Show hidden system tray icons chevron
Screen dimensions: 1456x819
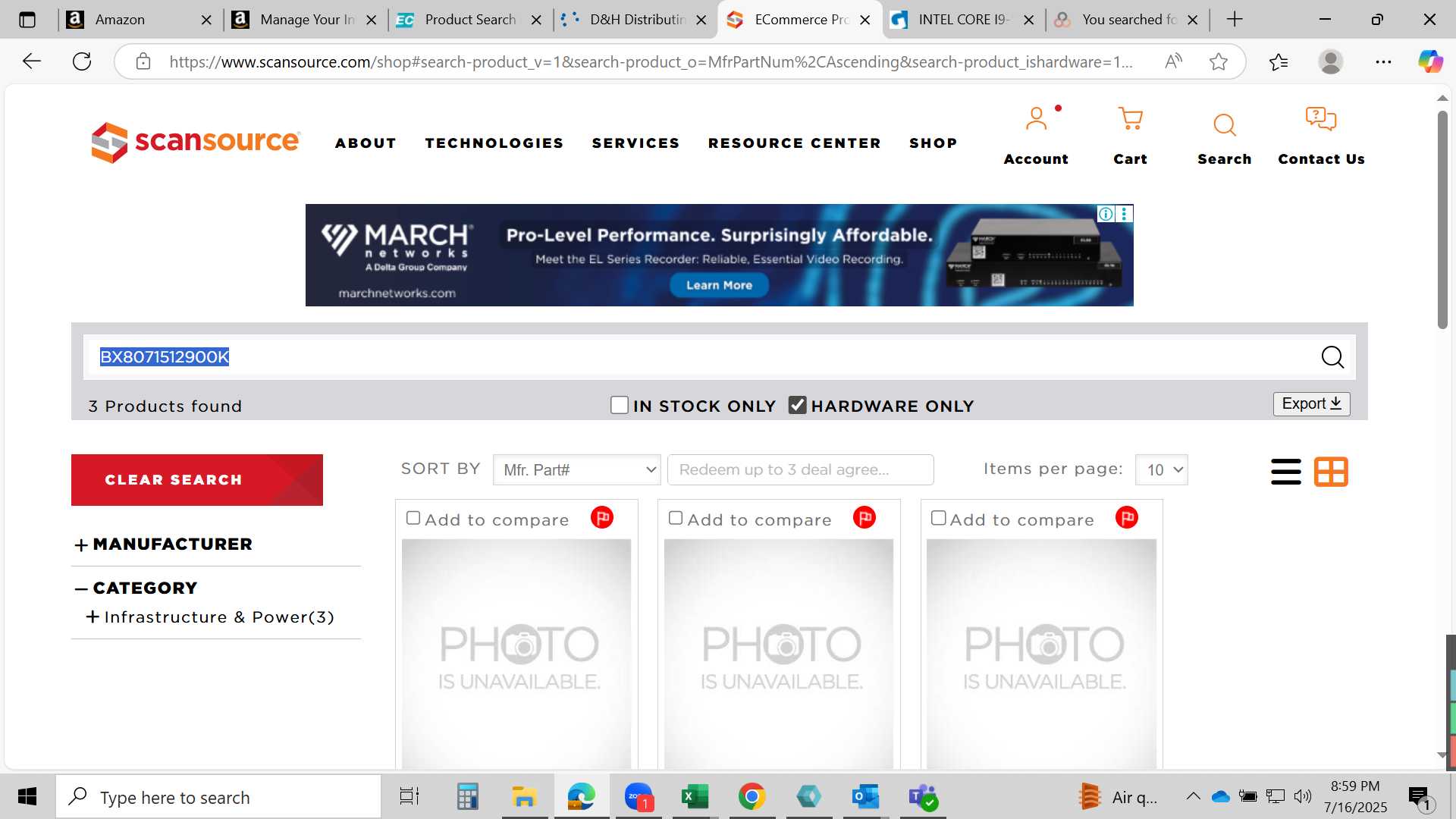click(1193, 796)
